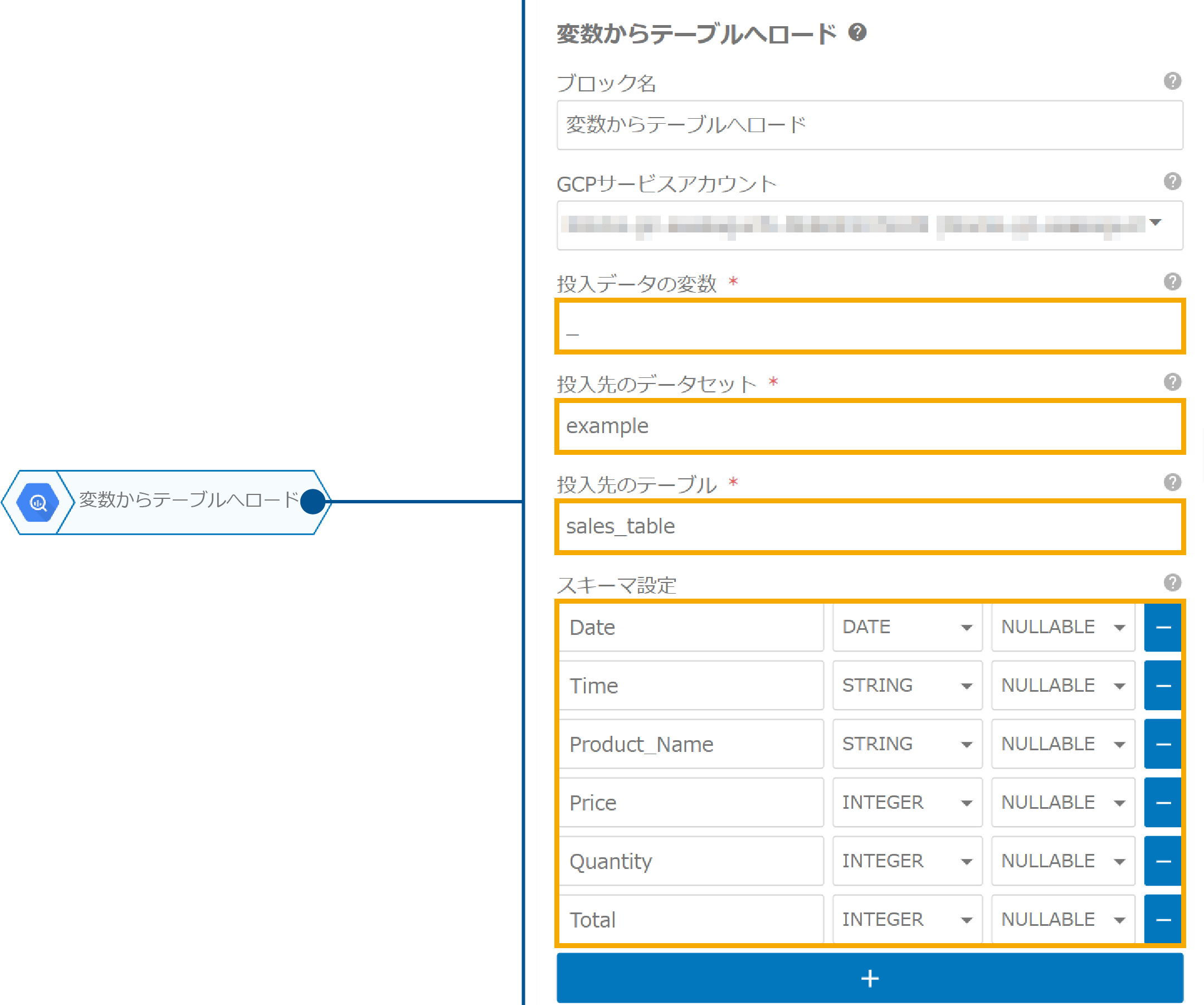Open the mode dropdown for Quantity column

tap(1064, 862)
